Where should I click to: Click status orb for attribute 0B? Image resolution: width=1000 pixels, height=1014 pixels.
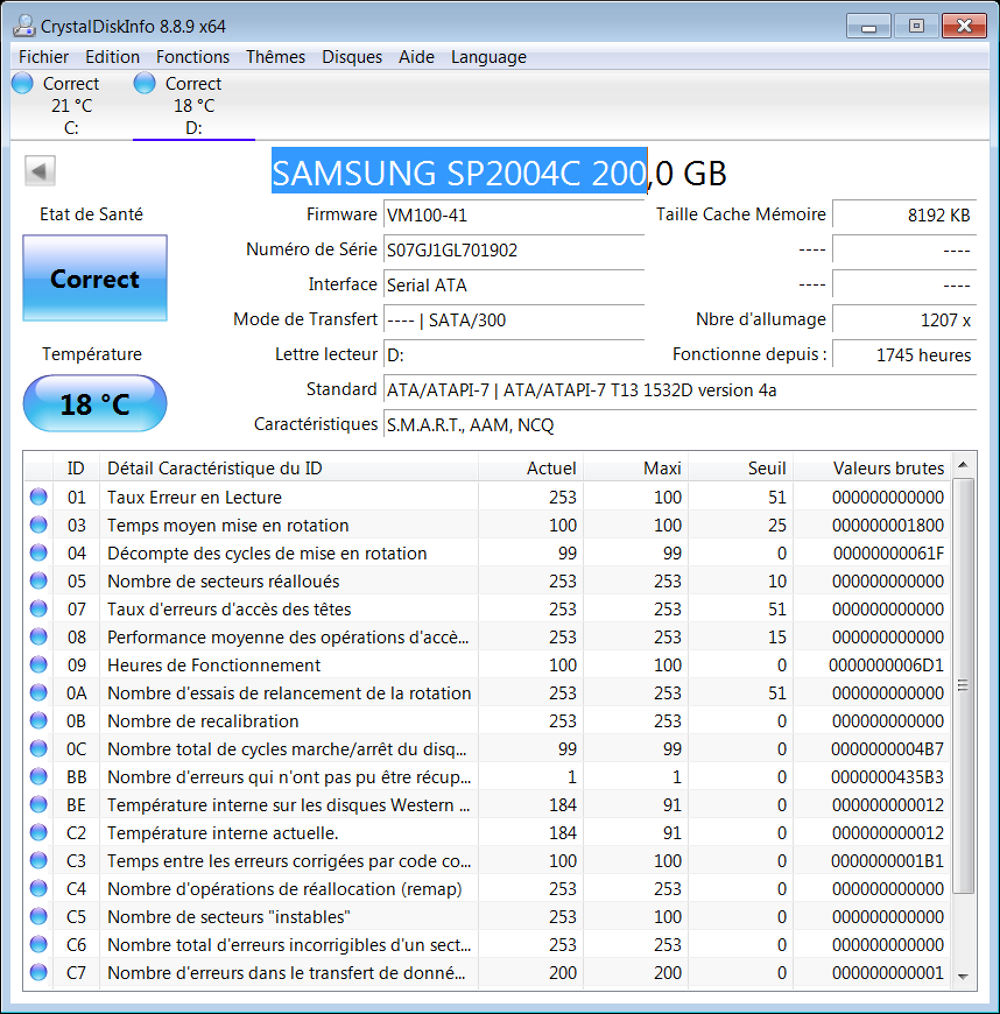click(39, 720)
